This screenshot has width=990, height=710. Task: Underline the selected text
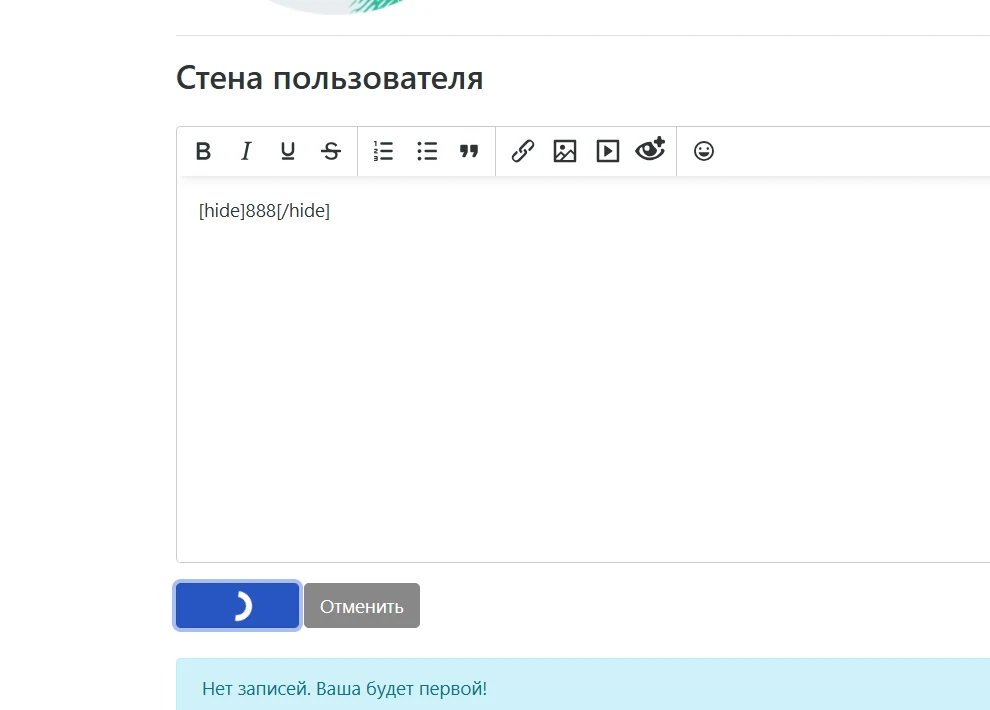[288, 151]
